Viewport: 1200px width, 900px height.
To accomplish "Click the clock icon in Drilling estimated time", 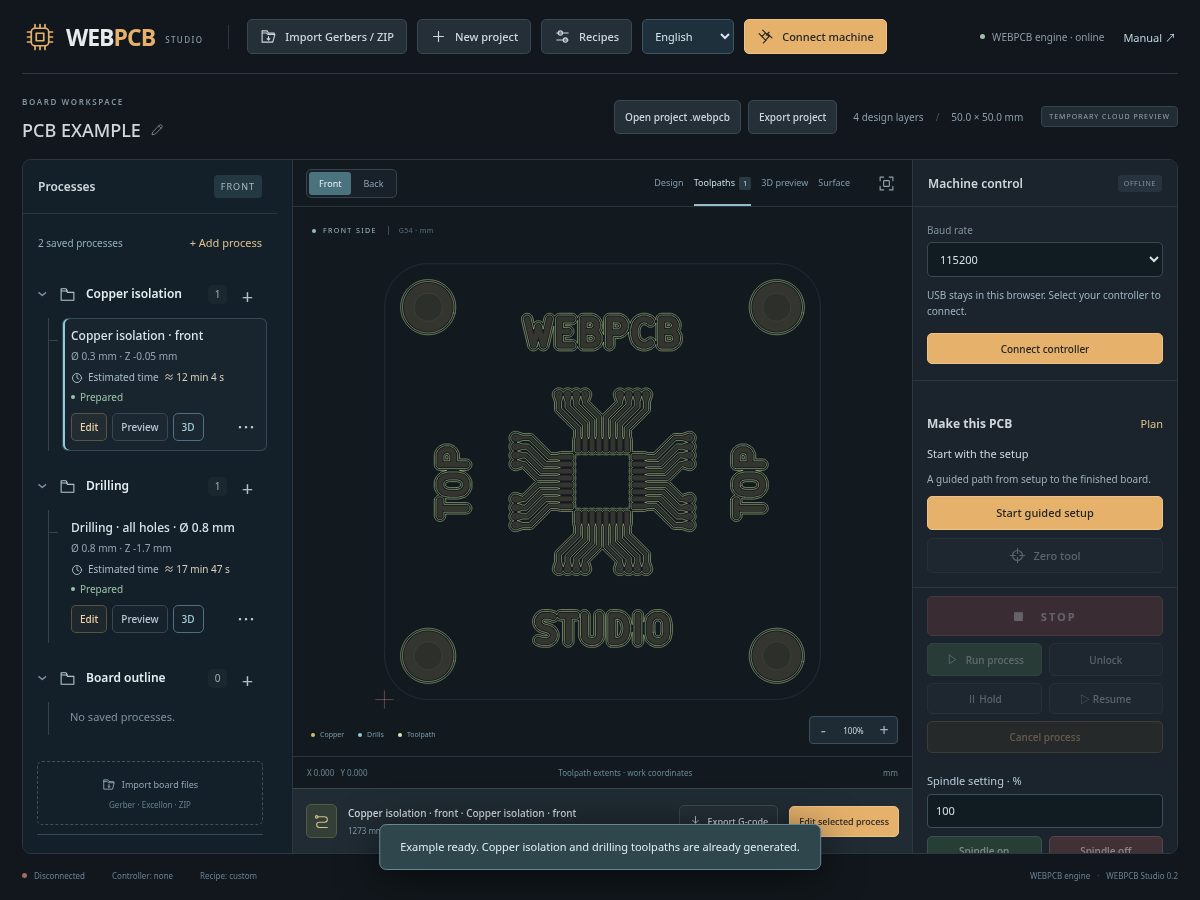I will [x=77, y=569].
